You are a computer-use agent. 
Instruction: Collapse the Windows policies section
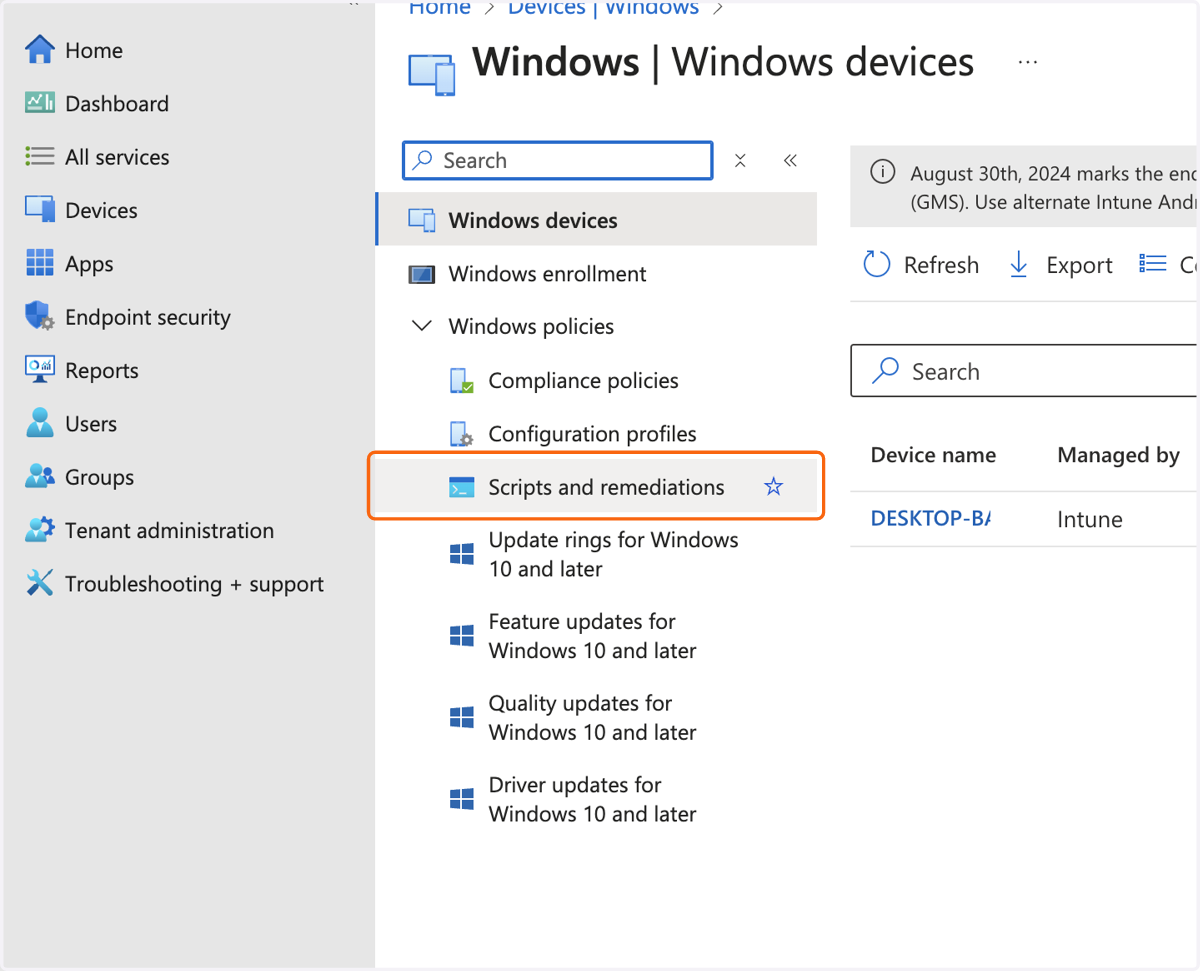click(x=422, y=326)
